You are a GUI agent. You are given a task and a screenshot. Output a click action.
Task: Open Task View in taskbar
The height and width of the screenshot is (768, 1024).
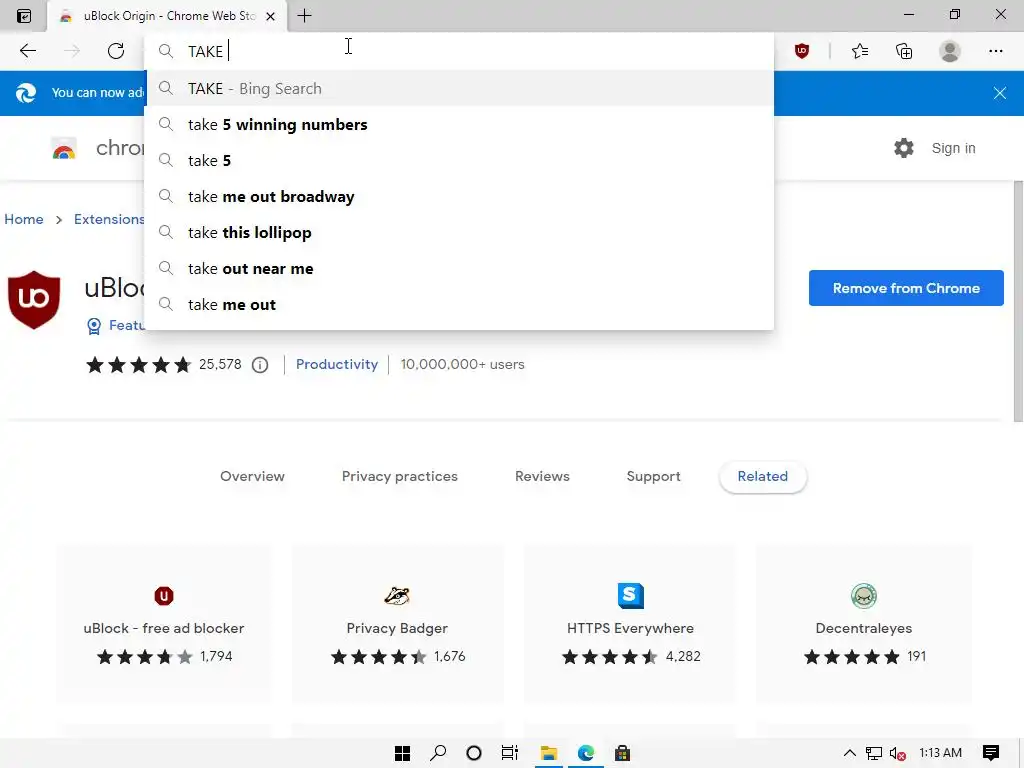[x=509, y=753]
